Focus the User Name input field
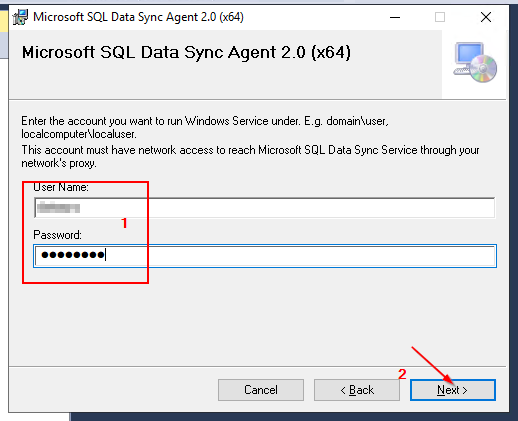 (x=265, y=208)
